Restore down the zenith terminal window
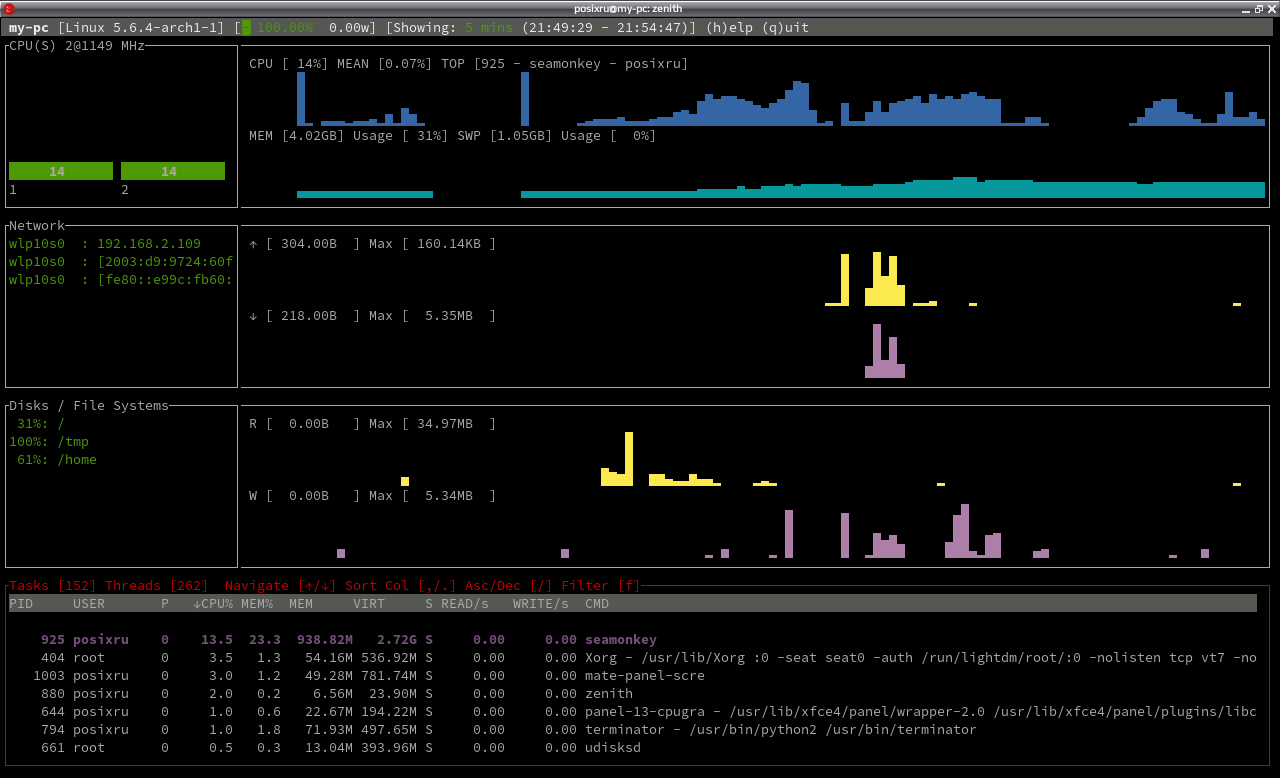1280x778 pixels. [1259, 8]
